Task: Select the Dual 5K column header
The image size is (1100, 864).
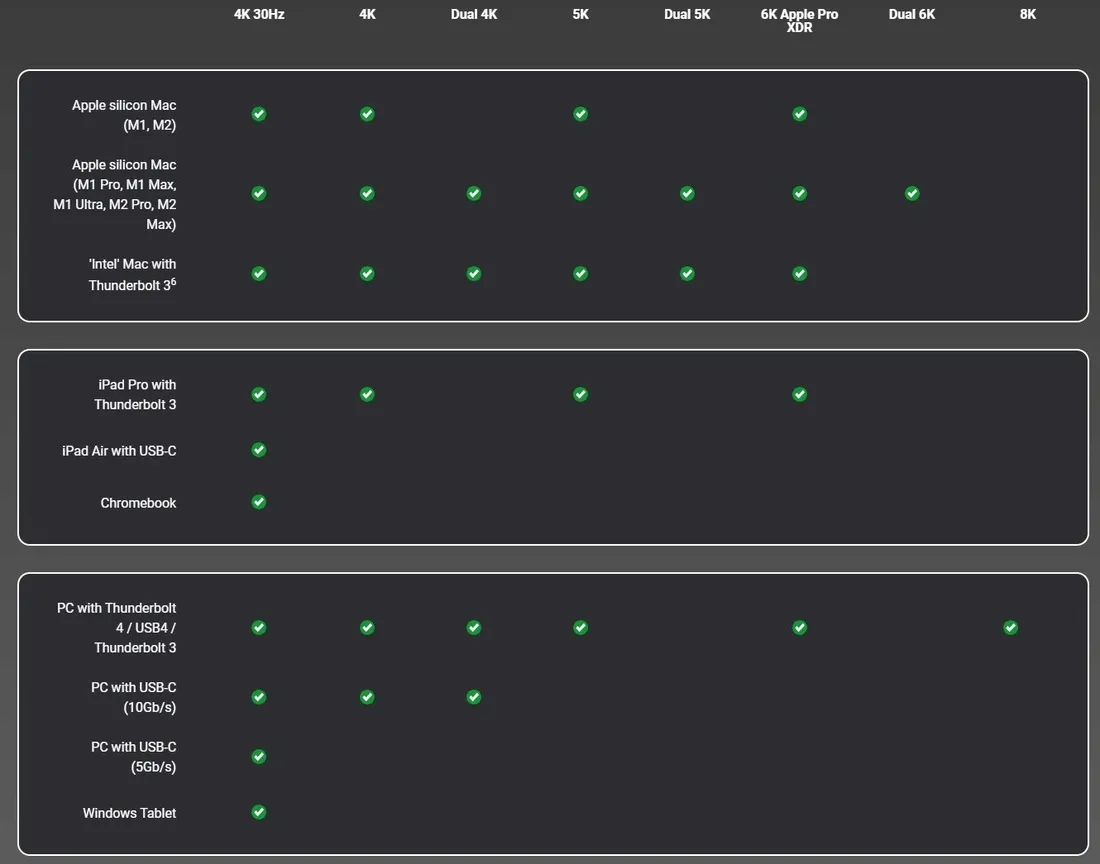Action: click(x=688, y=14)
